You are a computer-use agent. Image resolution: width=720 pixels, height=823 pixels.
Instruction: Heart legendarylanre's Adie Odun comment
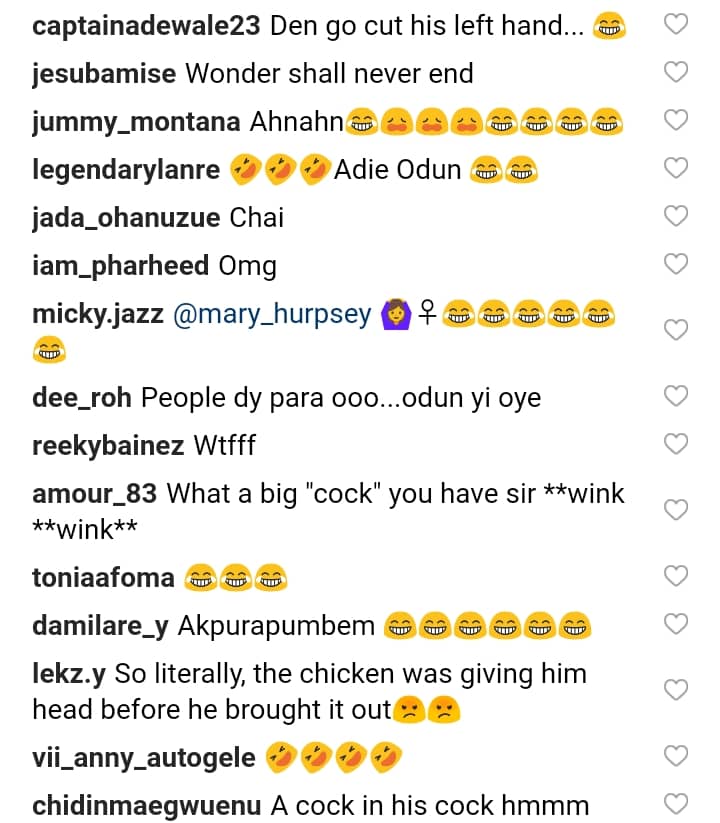[676, 169]
